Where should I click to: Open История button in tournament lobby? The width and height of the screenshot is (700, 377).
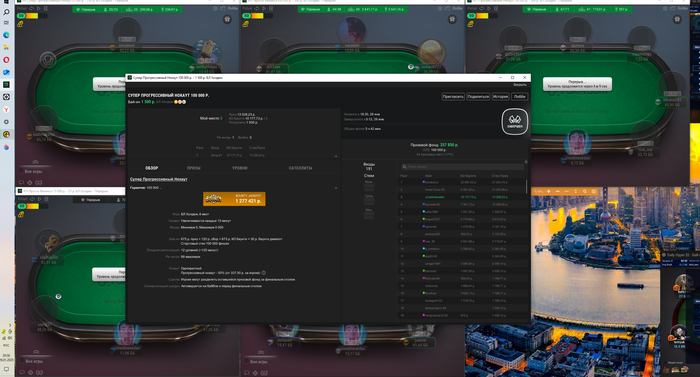pyautogui.click(x=500, y=96)
